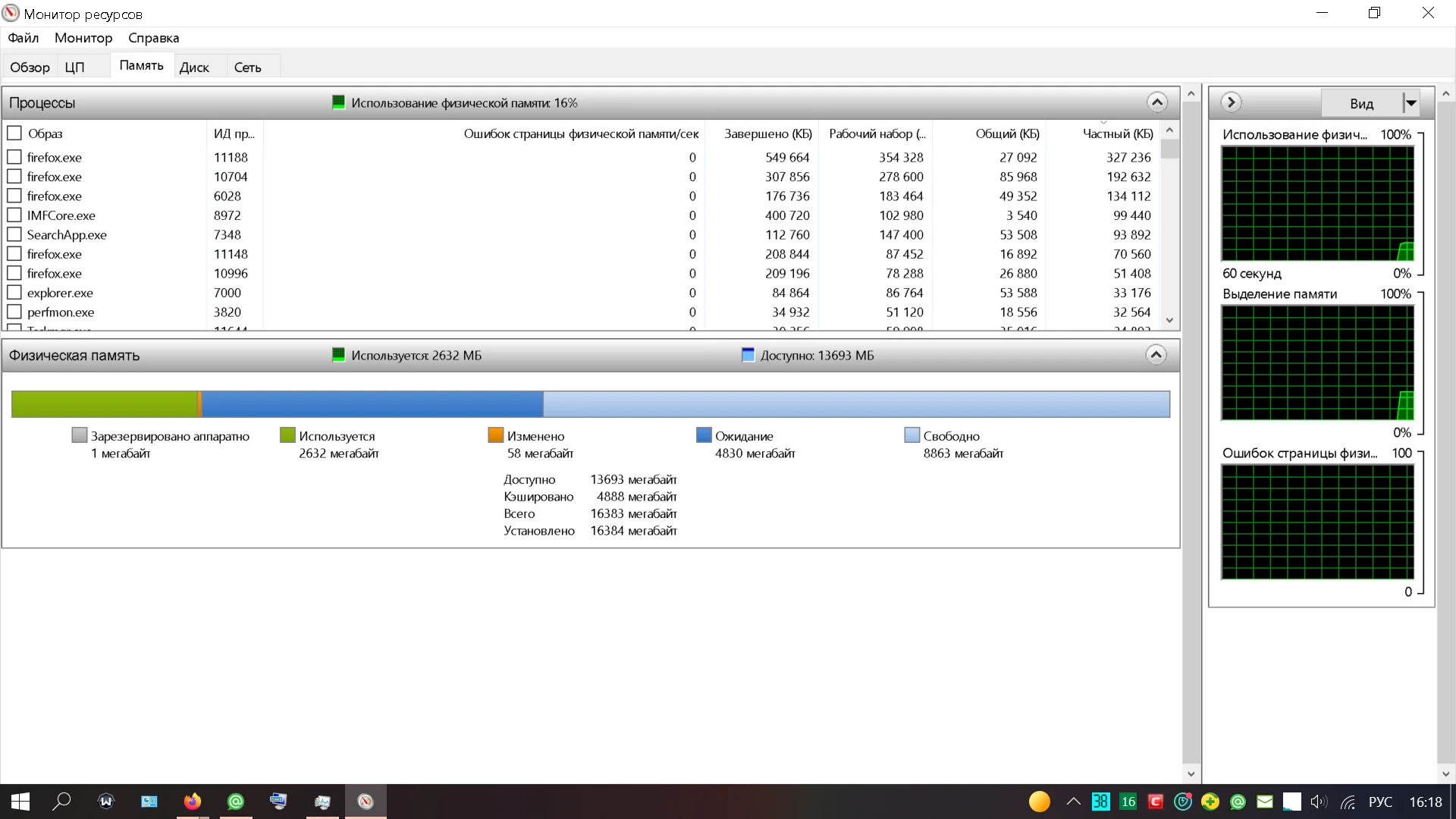The height and width of the screenshot is (819, 1456).
Task: Click the Resource Monitor taskbar icon
Action: pos(366,802)
